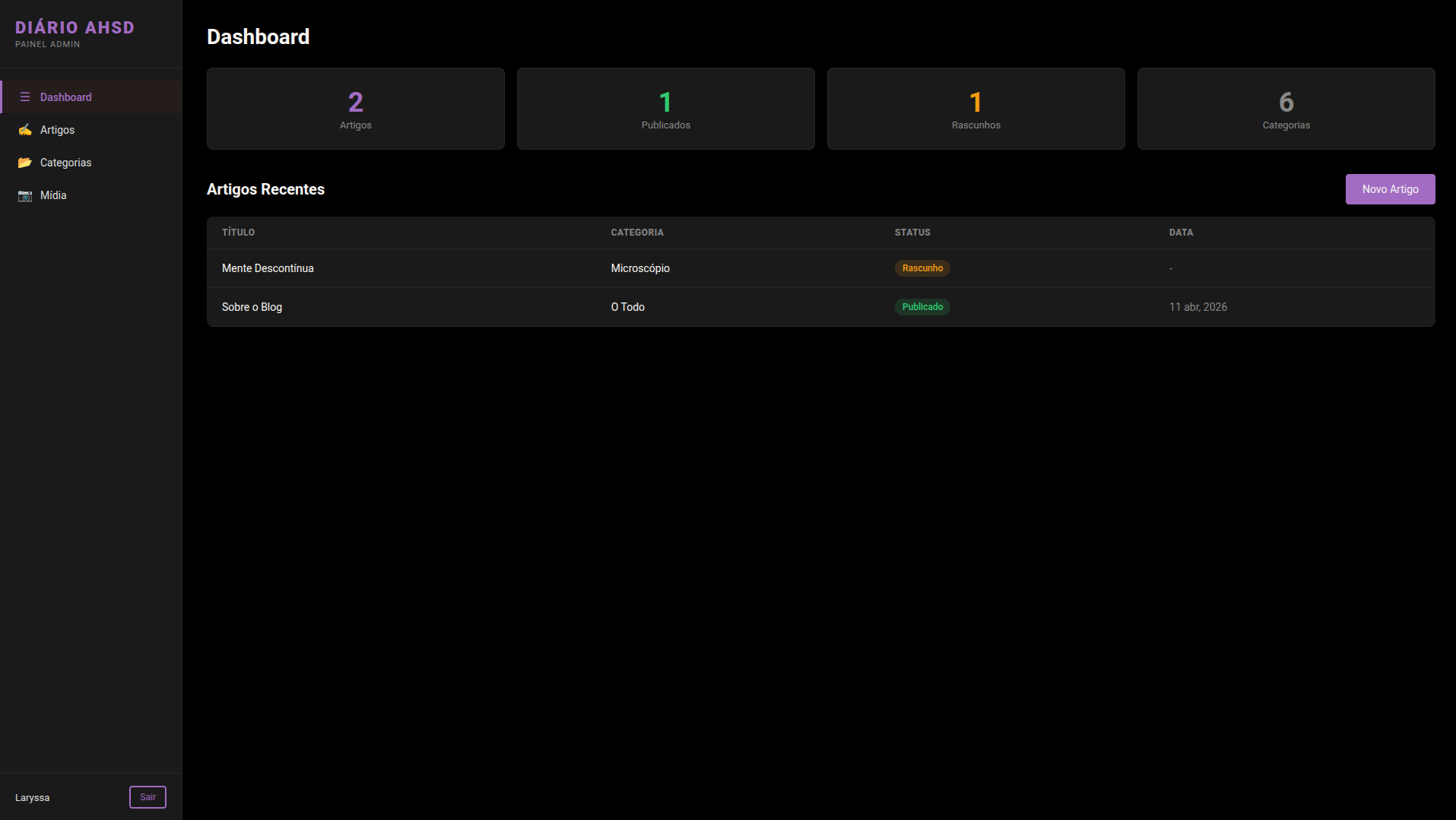Select the Categorias count stat card
This screenshot has height=820, width=1456.
[x=1286, y=109]
